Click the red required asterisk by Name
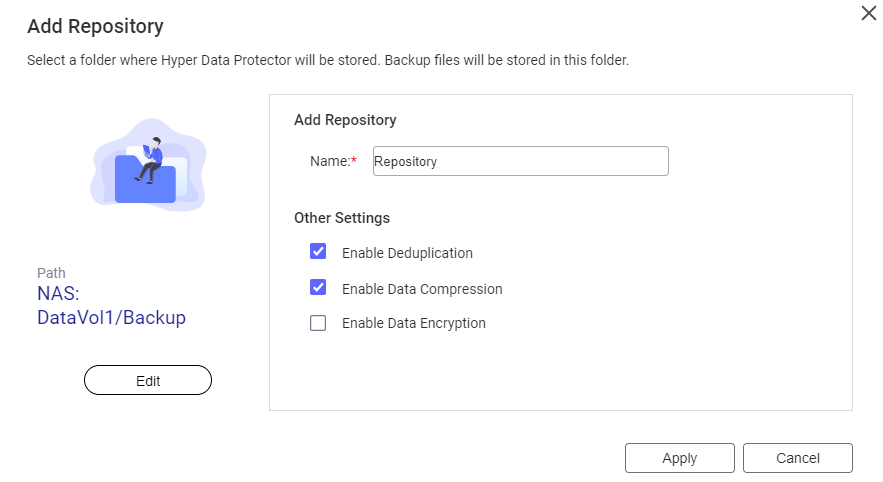 pyautogui.click(x=354, y=160)
